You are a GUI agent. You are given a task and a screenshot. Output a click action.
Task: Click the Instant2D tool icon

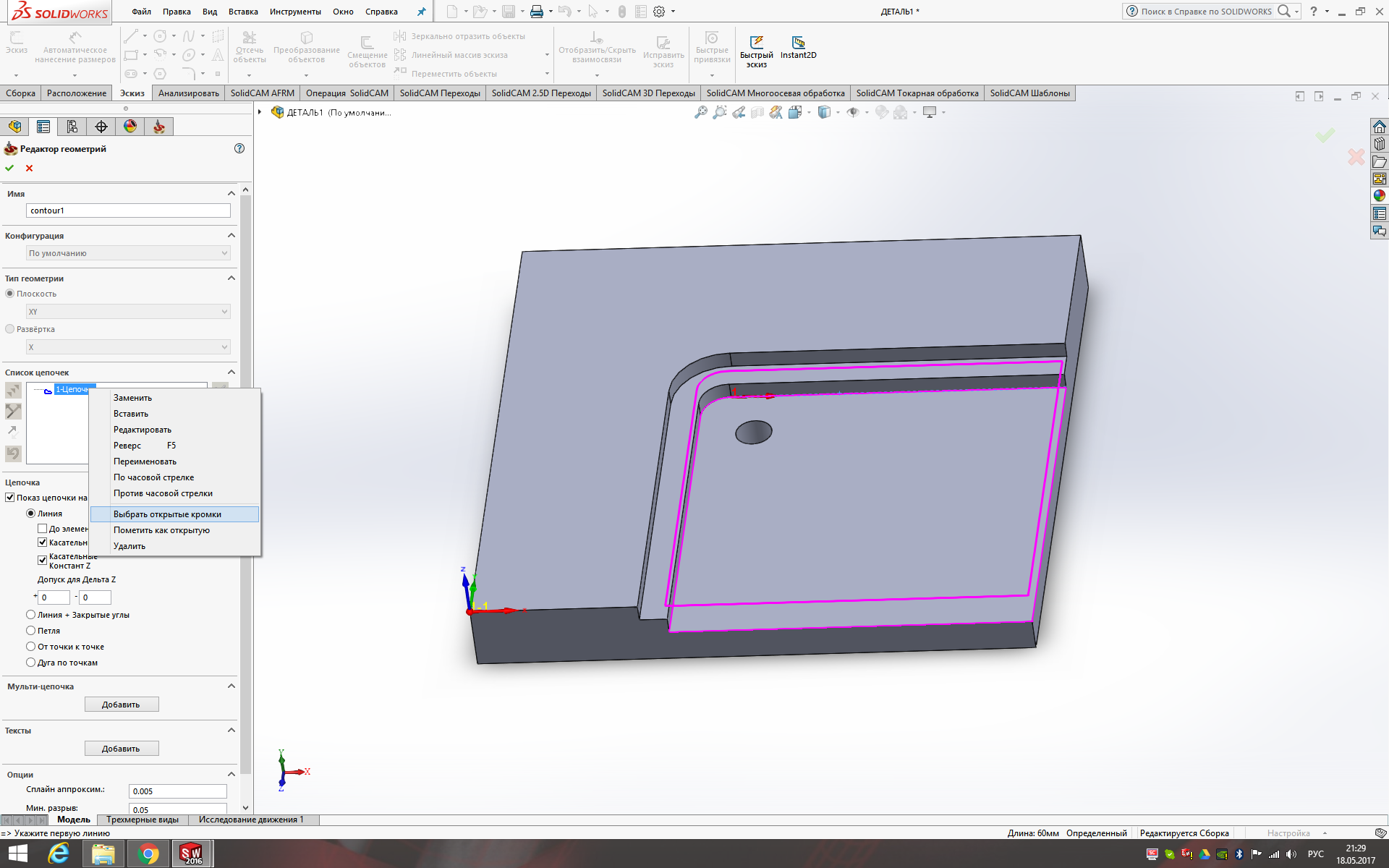pos(798,43)
